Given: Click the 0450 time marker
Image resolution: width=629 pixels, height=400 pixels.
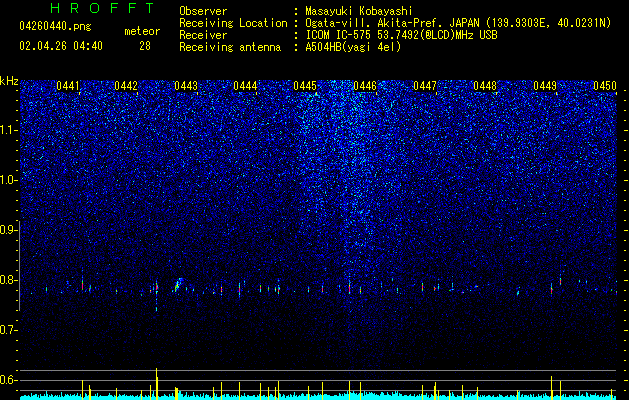Looking at the screenshot, I should click(x=605, y=86).
